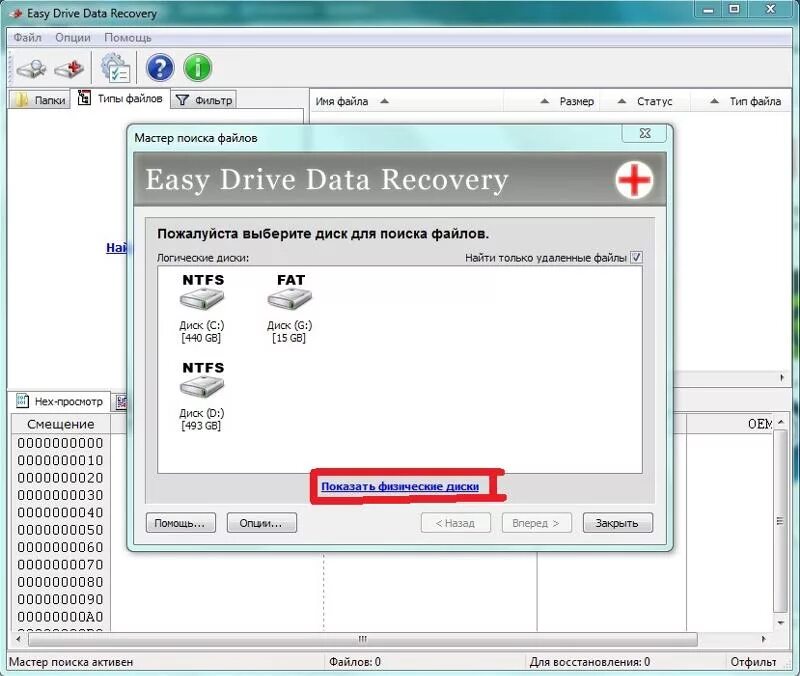800x676 pixels.
Task: Click the Назад button
Action: [x=456, y=523]
